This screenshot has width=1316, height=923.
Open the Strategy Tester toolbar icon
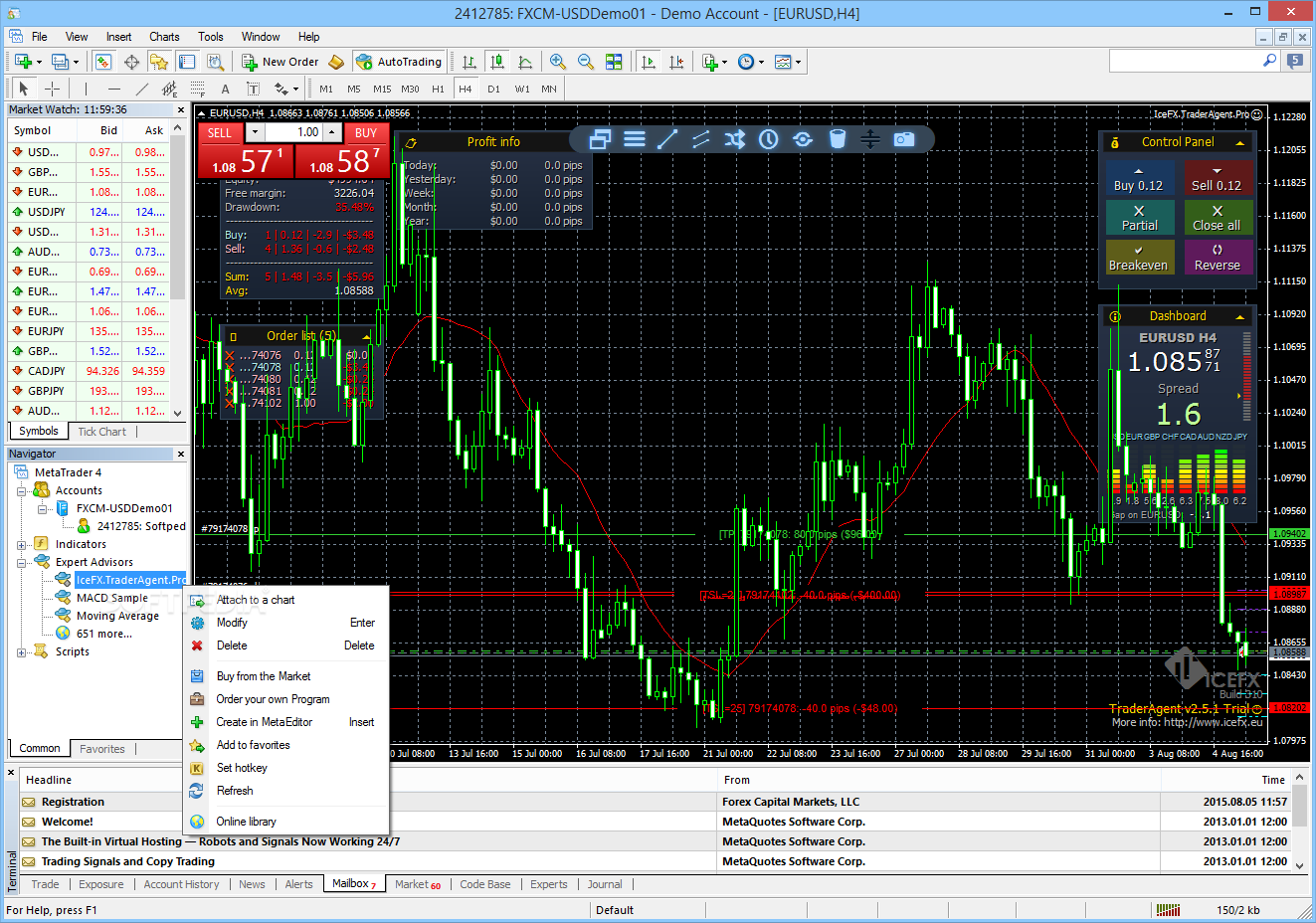pyautogui.click(x=214, y=62)
